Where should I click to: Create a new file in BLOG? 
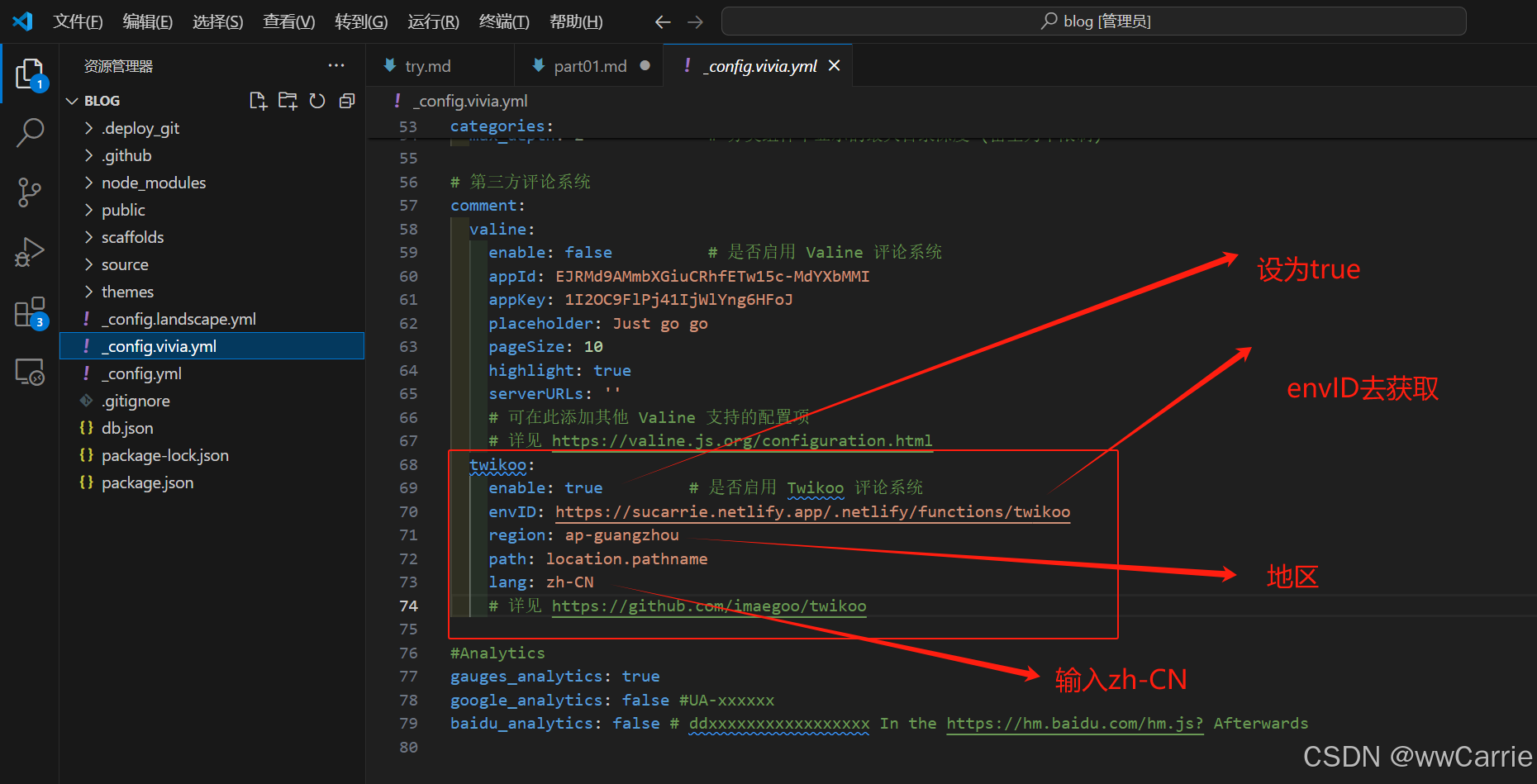(x=258, y=101)
